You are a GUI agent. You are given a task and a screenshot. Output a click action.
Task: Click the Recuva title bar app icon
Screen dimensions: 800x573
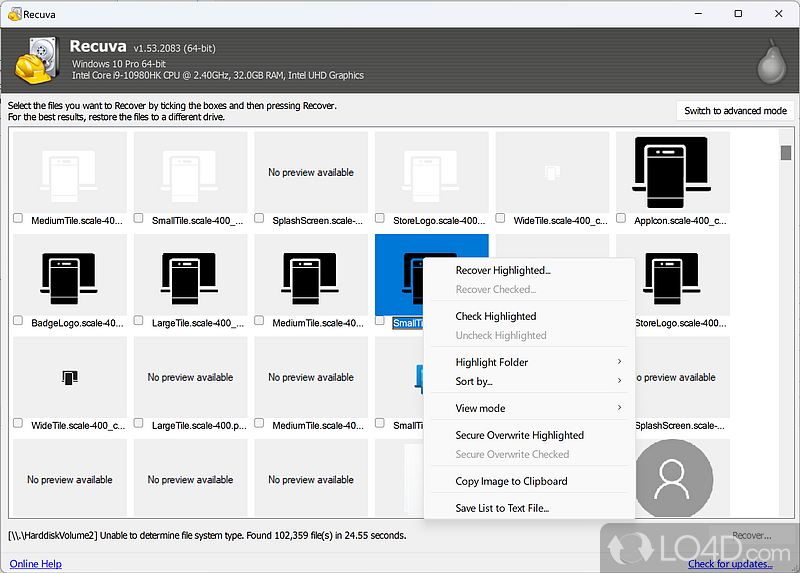point(15,14)
